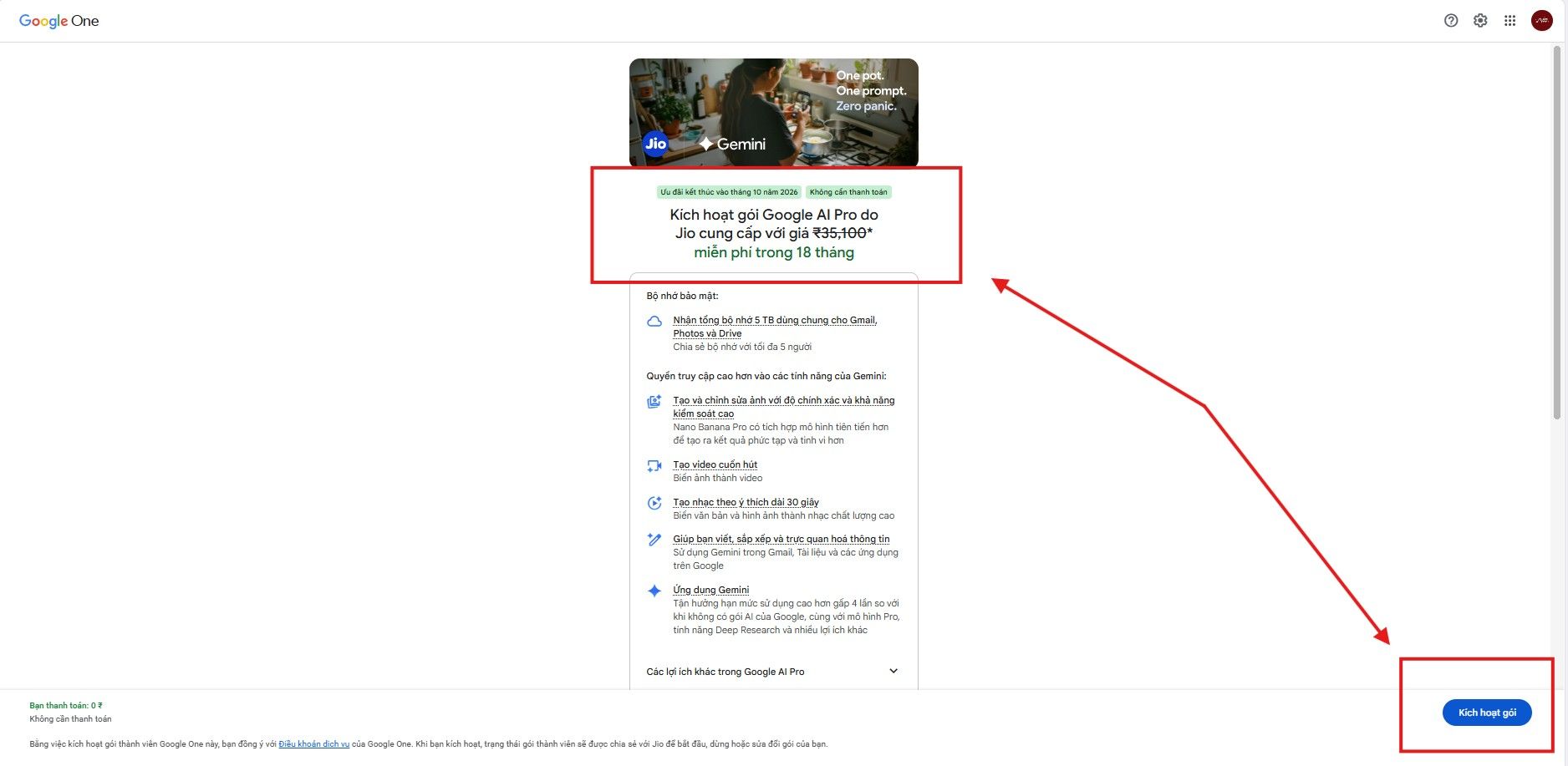Open the Settings gear icon
Screen dimensions: 1568x766
1480,21
